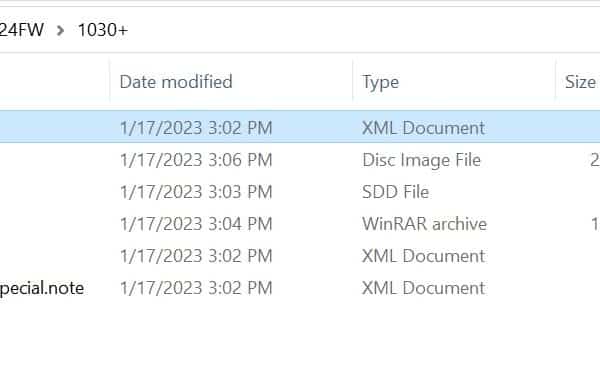Click the column divider between Type and Size

click(555, 82)
